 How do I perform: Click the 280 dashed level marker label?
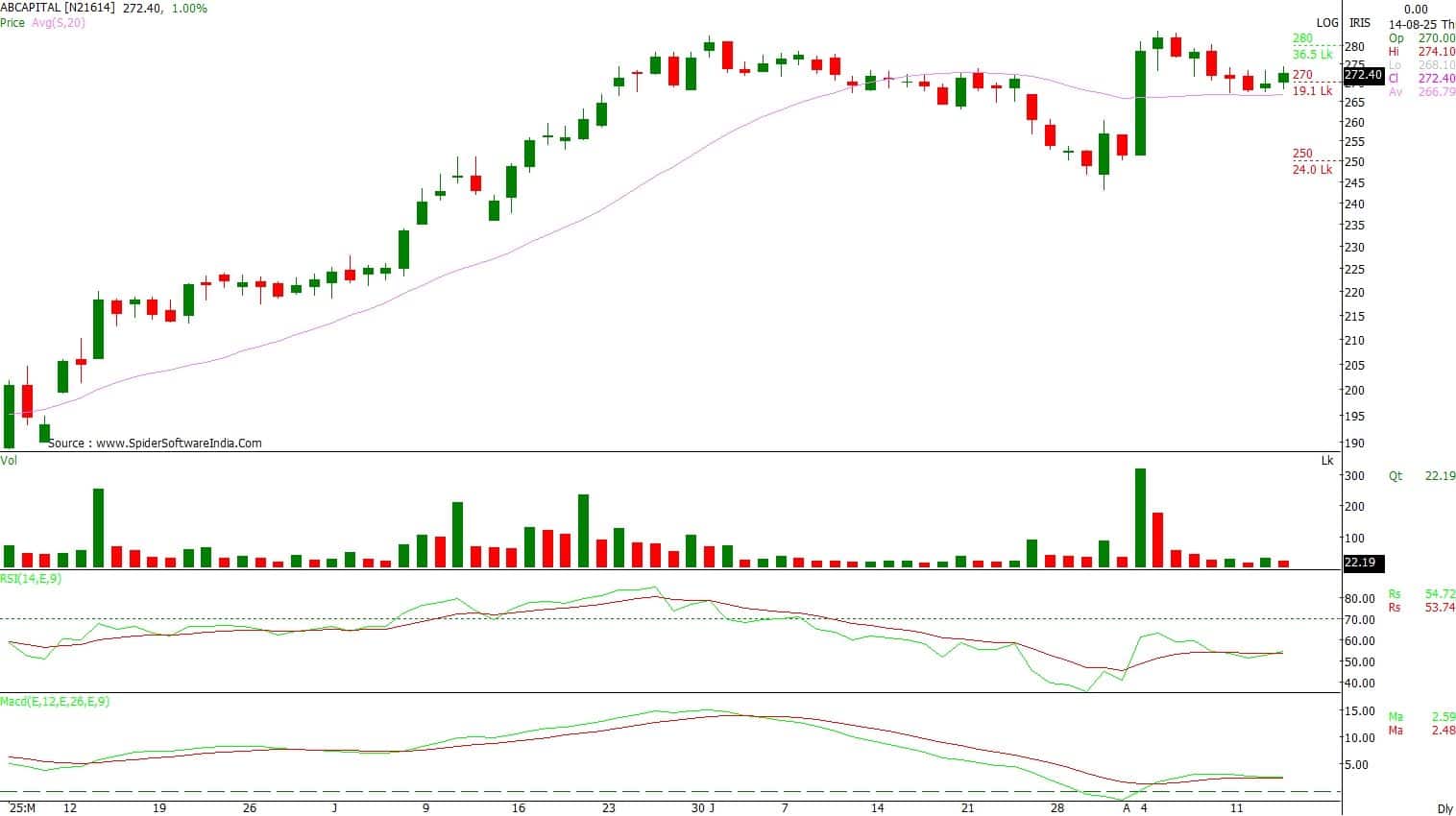click(x=1302, y=38)
